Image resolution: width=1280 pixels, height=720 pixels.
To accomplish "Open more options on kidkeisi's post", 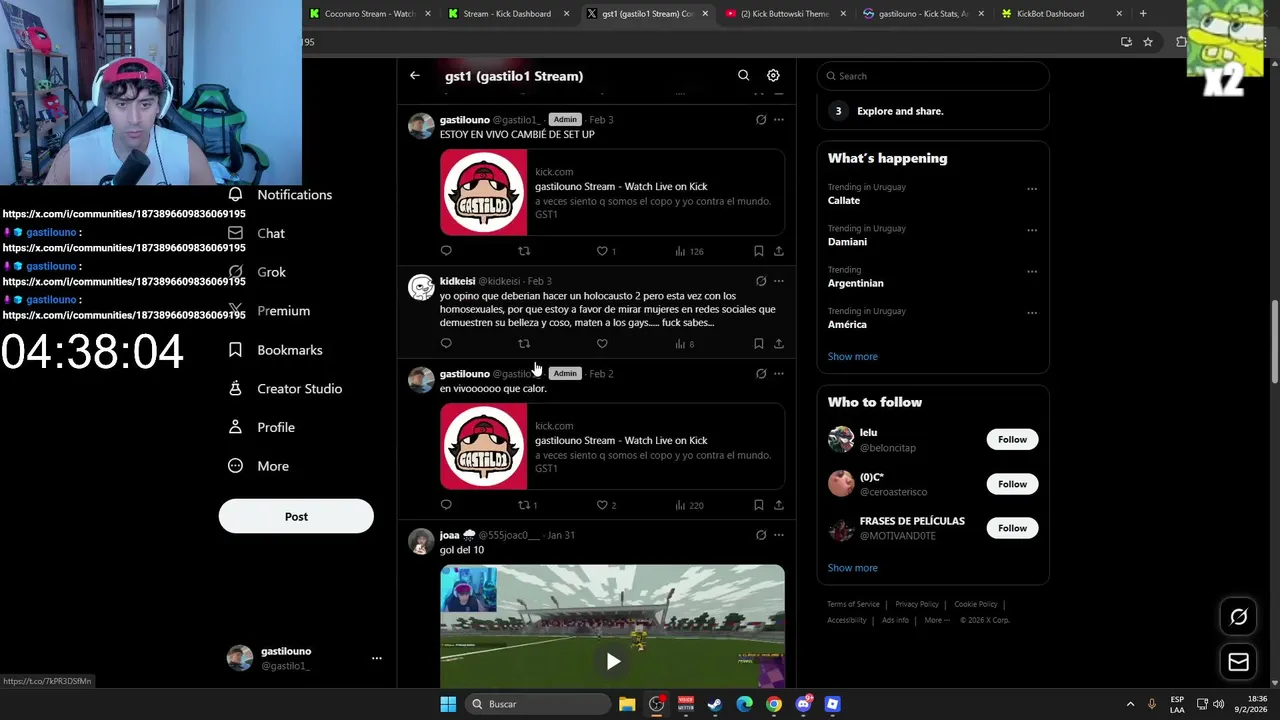I will (779, 281).
